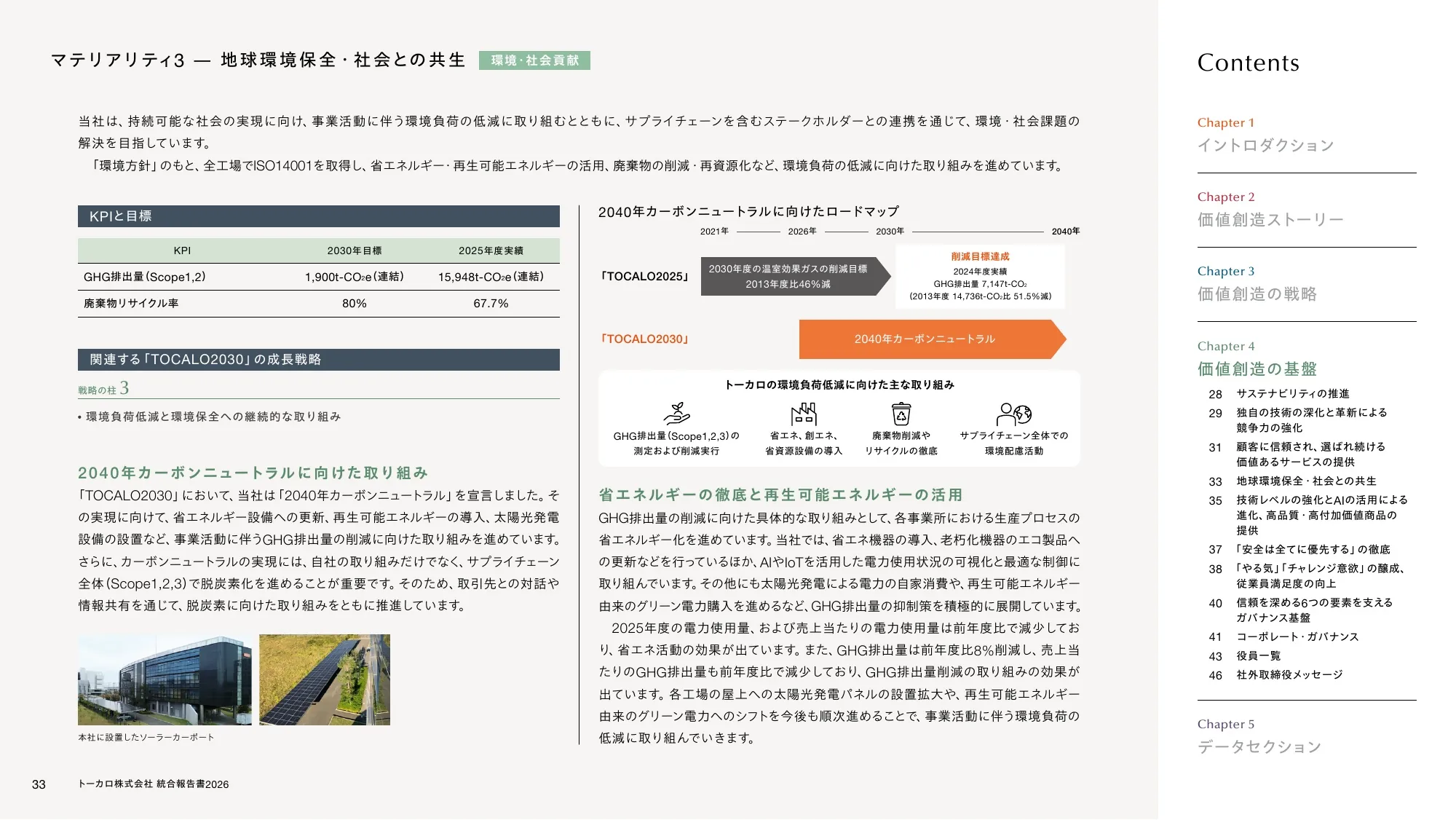Go to page 33 地球環境保全・社会との共生
The width and height of the screenshot is (1456, 820).
coord(1293,481)
